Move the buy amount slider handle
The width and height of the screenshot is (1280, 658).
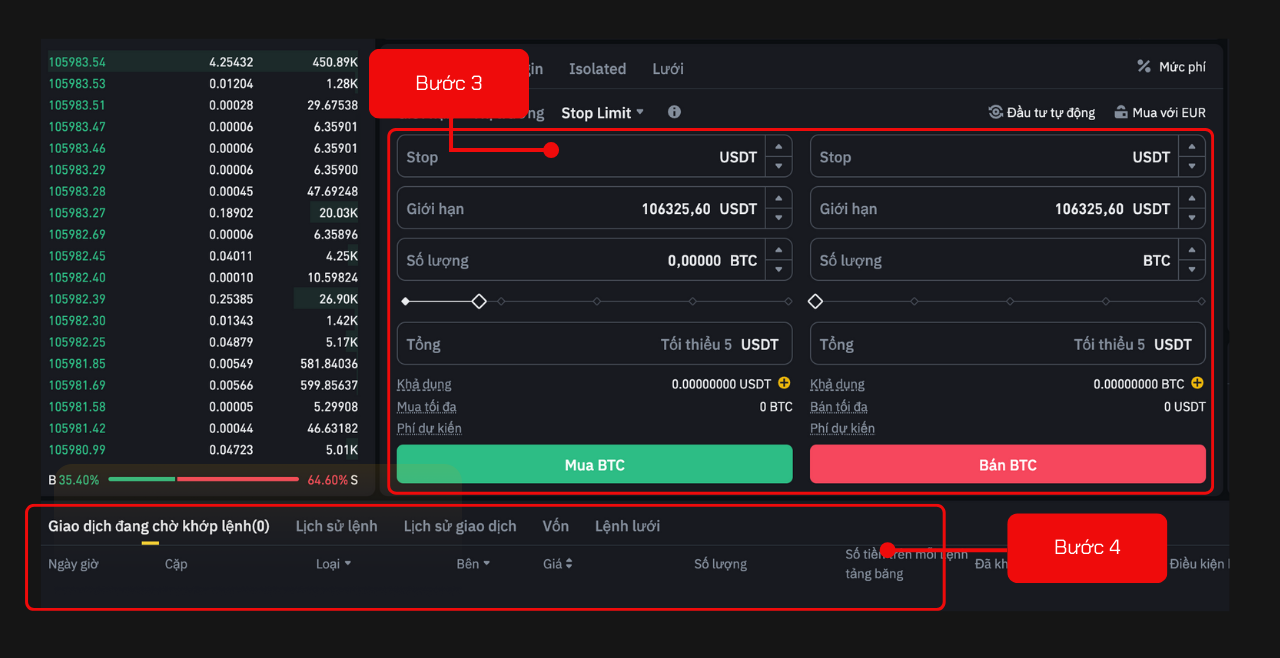pyautogui.click(x=478, y=300)
